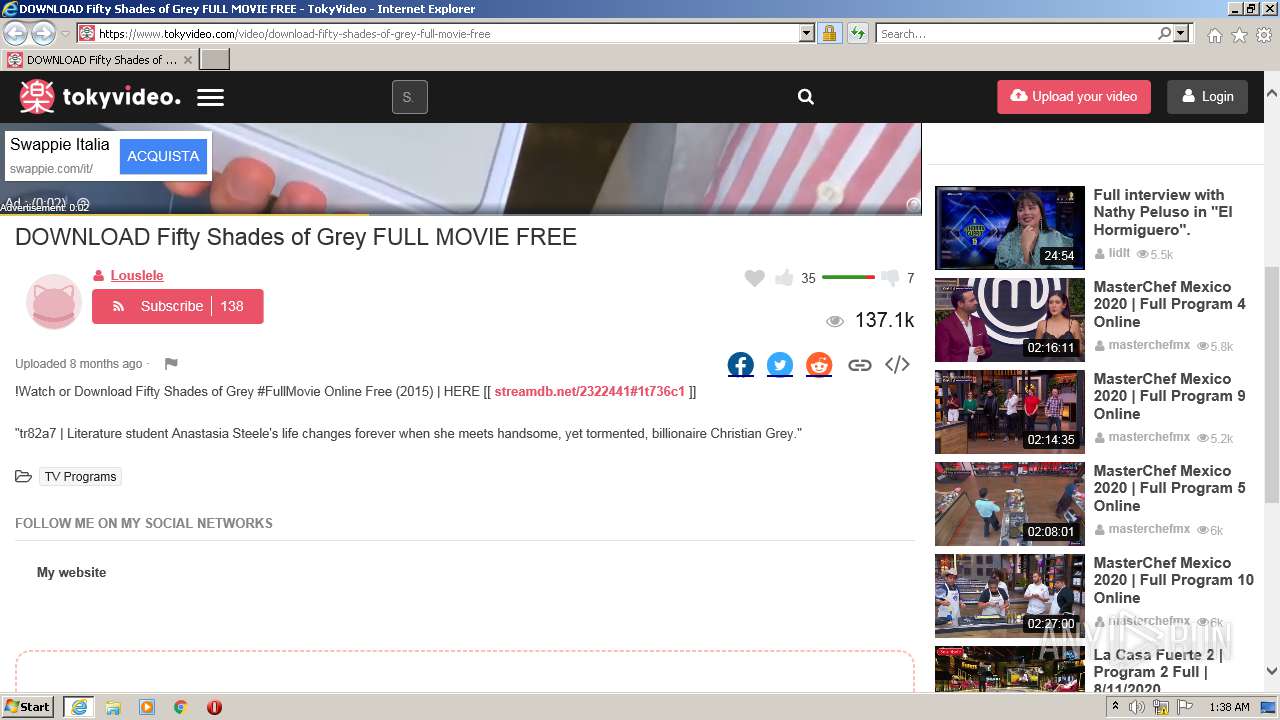
Task: Open the Login button
Action: coord(1207,97)
